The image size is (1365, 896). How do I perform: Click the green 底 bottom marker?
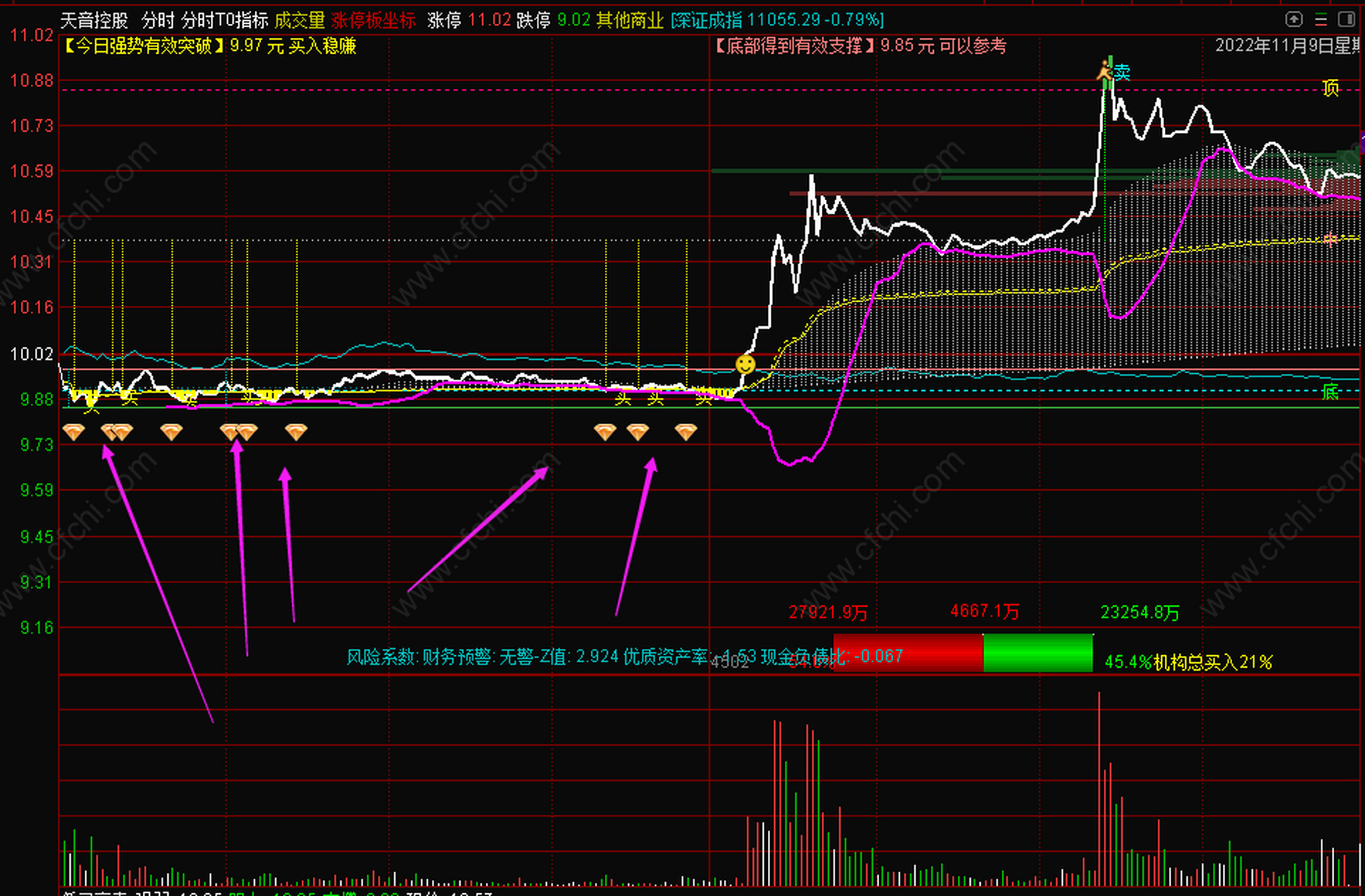(1330, 392)
